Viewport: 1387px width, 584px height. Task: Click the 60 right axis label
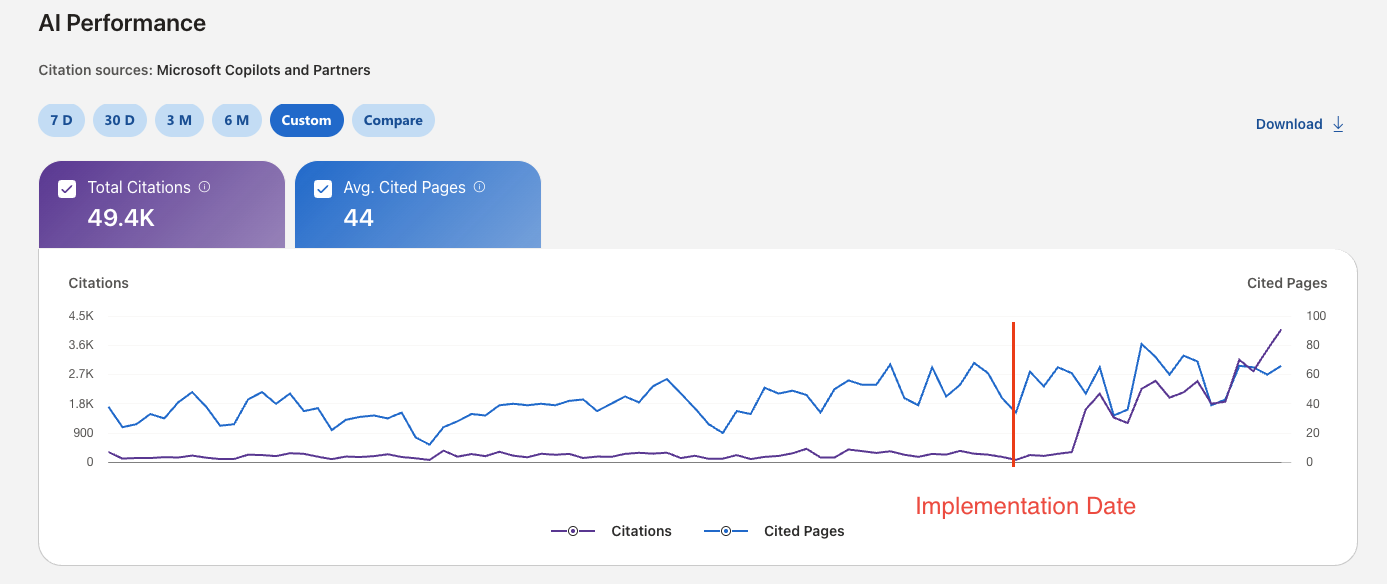pyautogui.click(x=1313, y=374)
